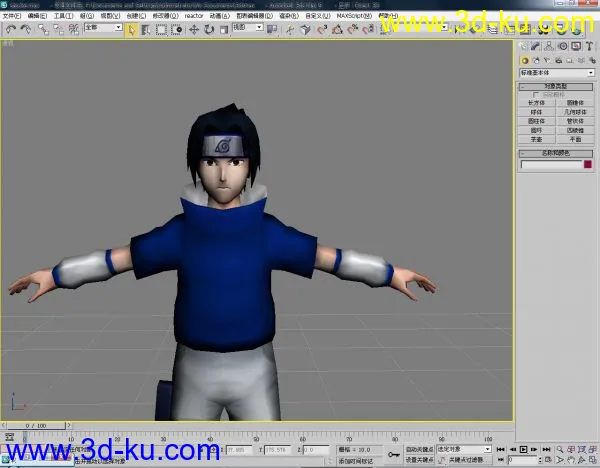Click the Play animation button
Screen dimensions: 600x468
pos(523,449)
